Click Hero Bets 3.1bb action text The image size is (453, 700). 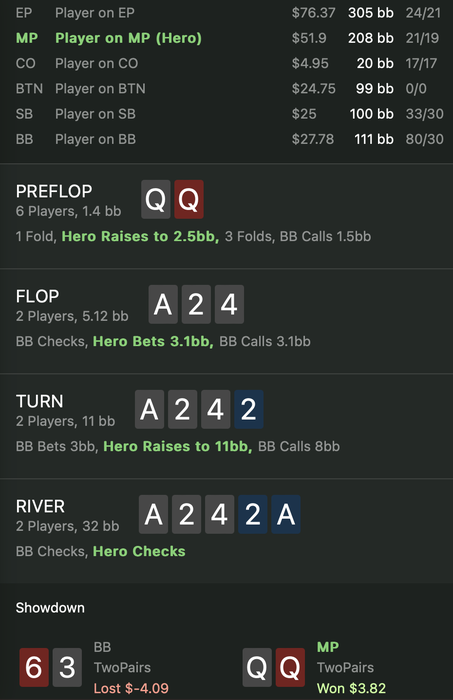pos(153,342)
